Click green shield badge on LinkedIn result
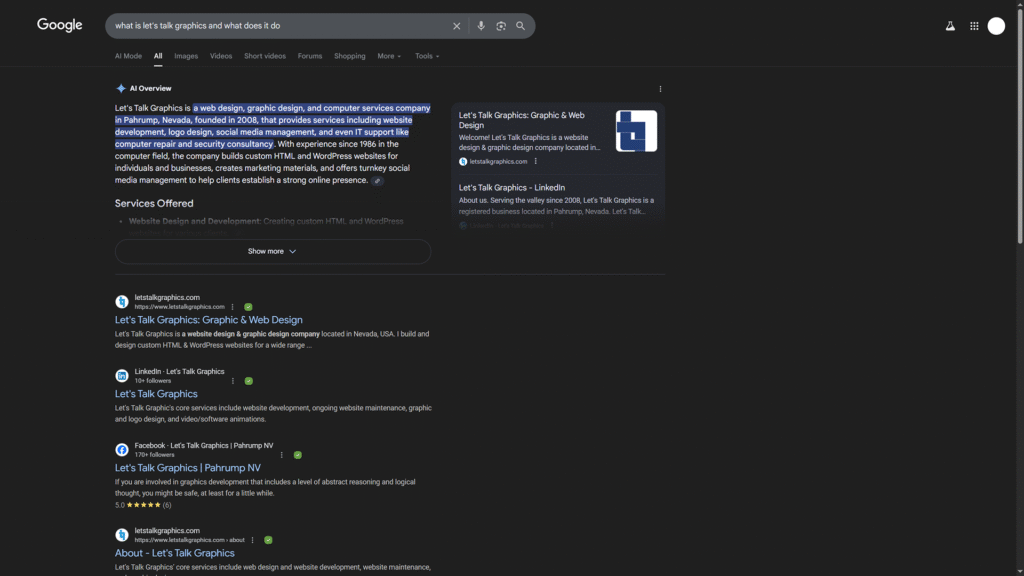Screen dimensions: 1024x576 point(248,381)
